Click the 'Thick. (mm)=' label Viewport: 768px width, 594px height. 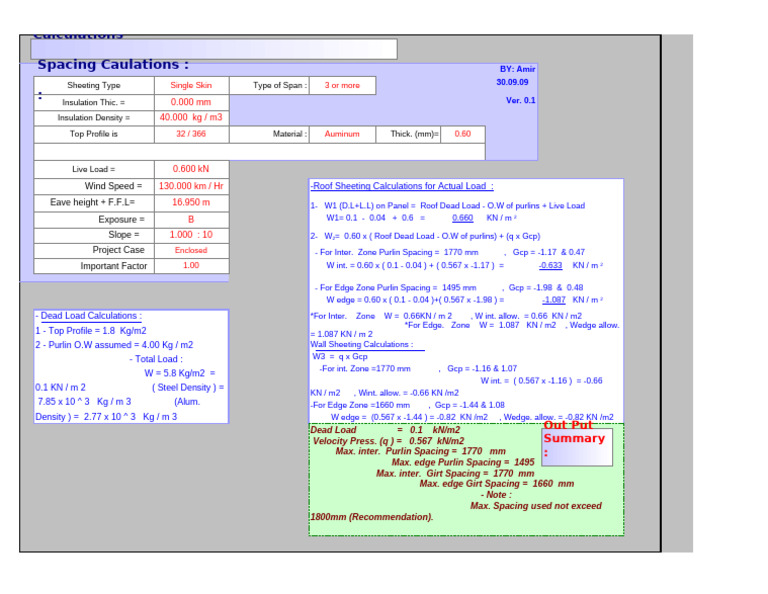pyautogui.click(x=408, y=134)
